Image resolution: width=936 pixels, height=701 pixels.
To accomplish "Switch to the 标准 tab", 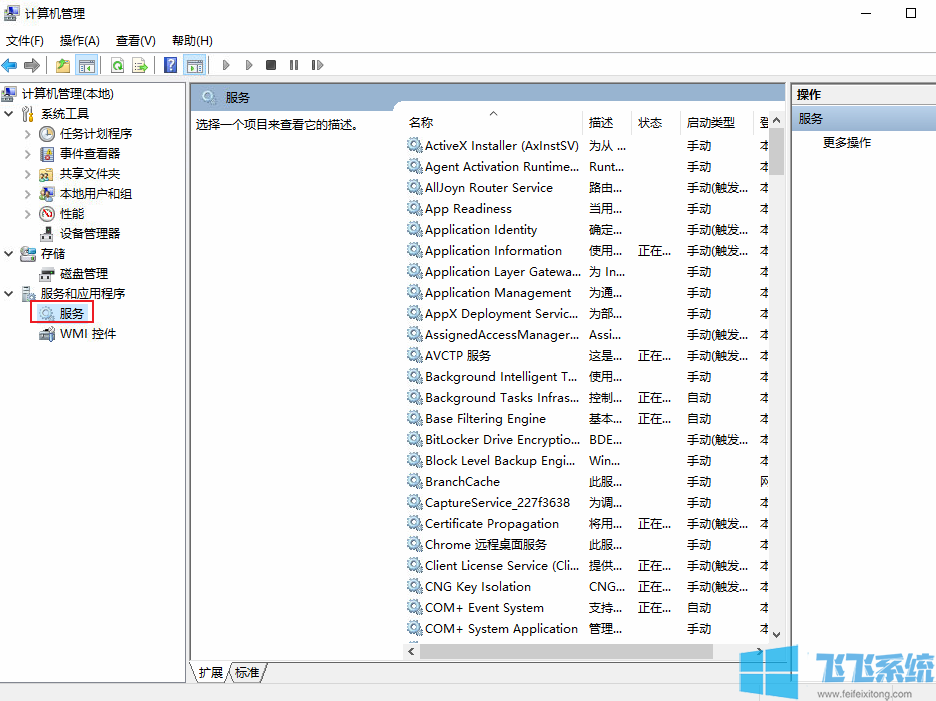I will coord(247,673).
